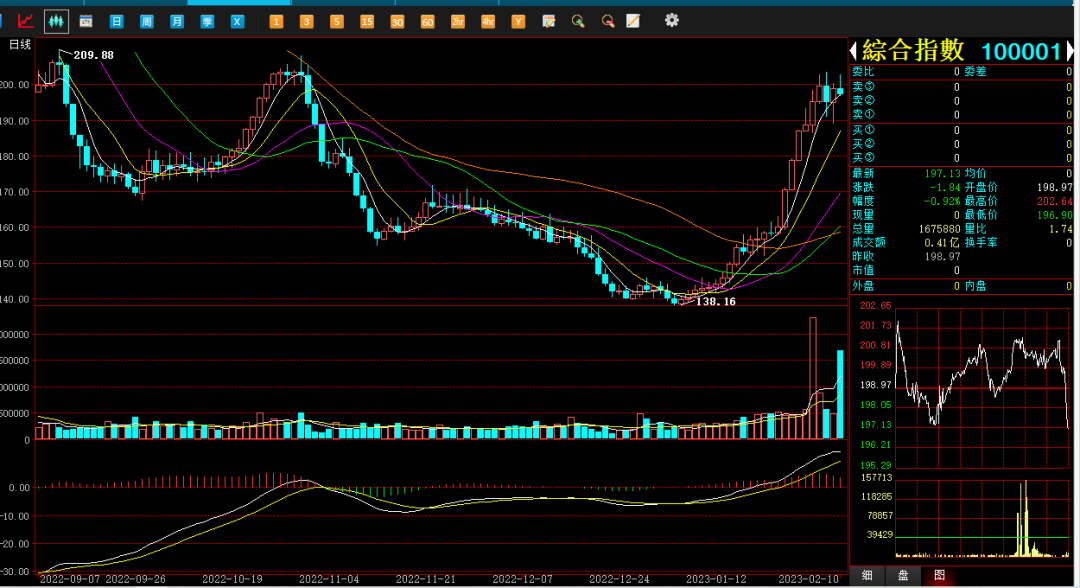This screenshot has width=1080, height=588.
Task: Pick the 2hr timeframe button
Action: click(x=457, y=20)
